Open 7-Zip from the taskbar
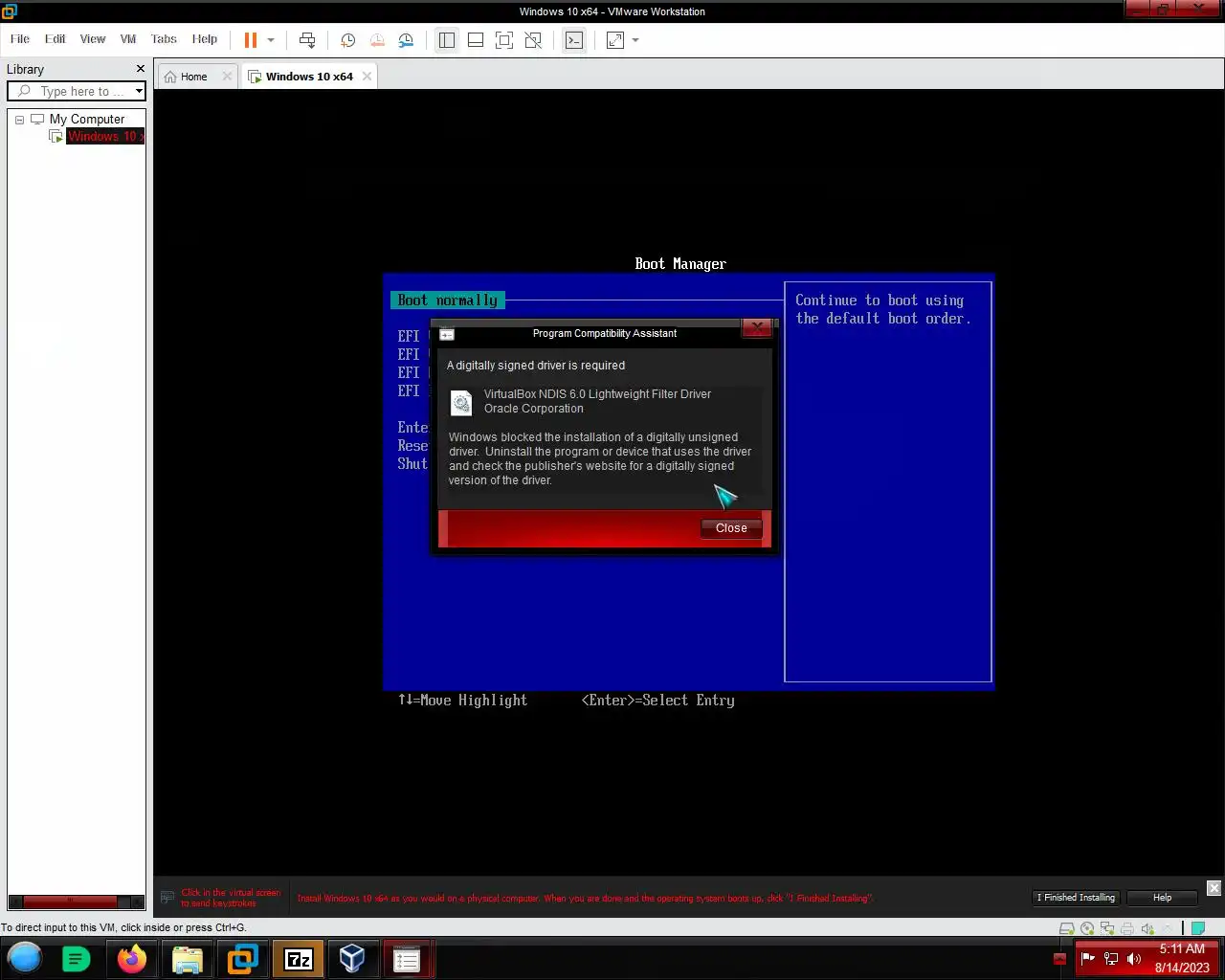This screenshot has height=980, width=1225. [x=299, y=958]
